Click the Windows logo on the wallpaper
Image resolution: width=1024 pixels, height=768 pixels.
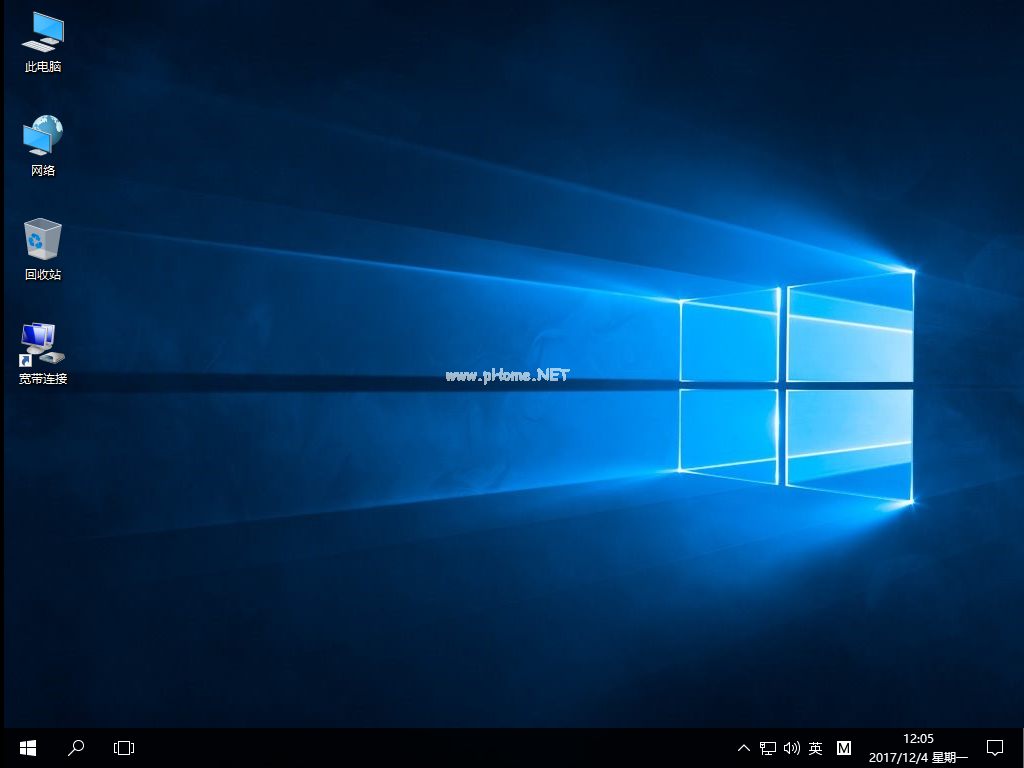(x=796, y=385)
